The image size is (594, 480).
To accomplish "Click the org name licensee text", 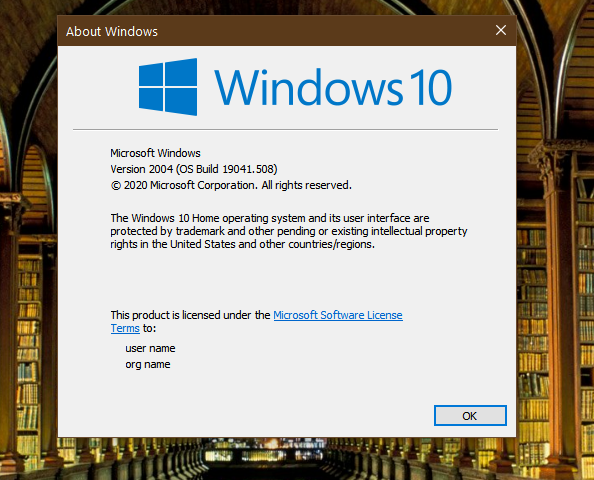I will tap(148, 364).
